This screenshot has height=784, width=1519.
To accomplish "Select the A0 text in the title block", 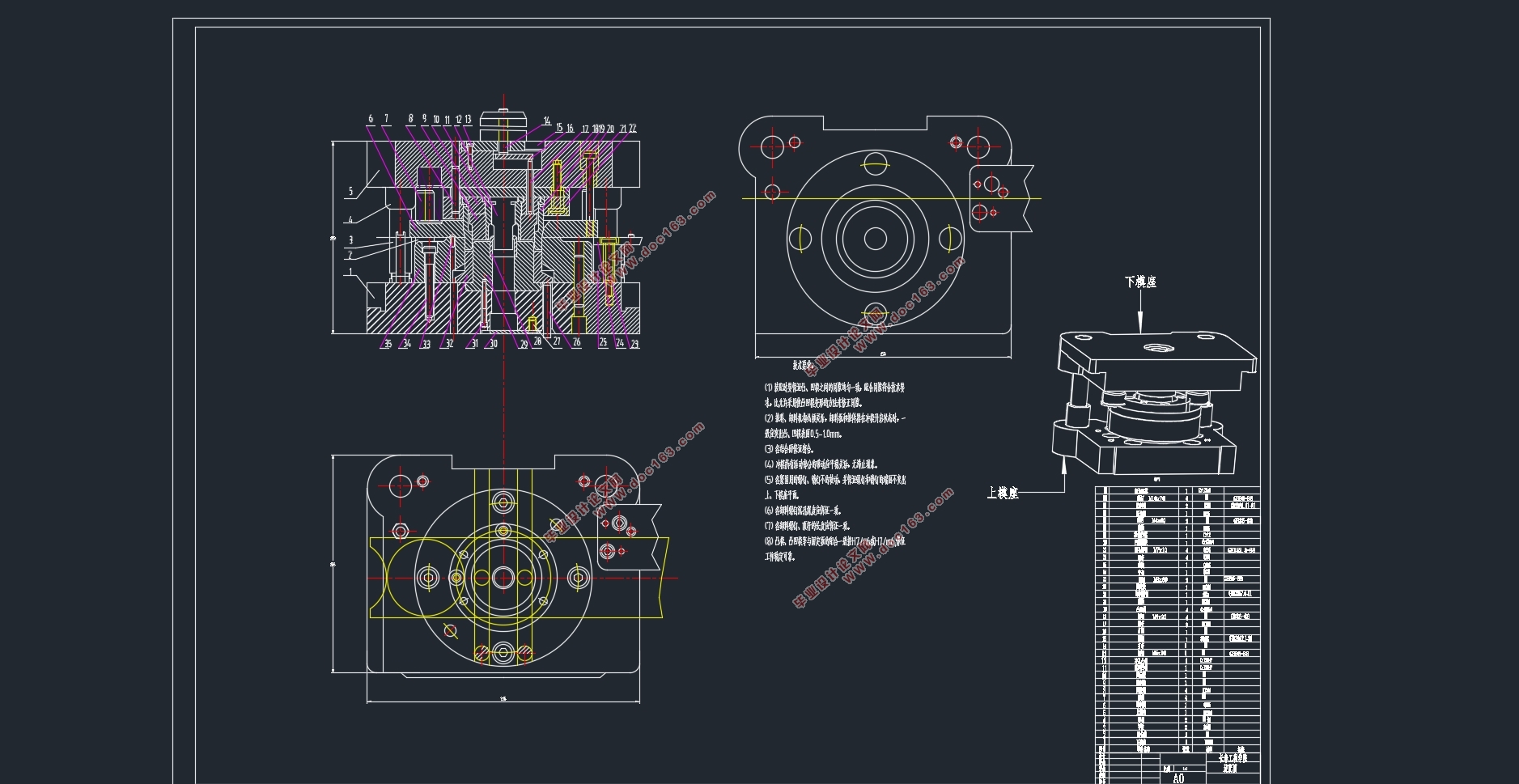I will point(1177,778).
